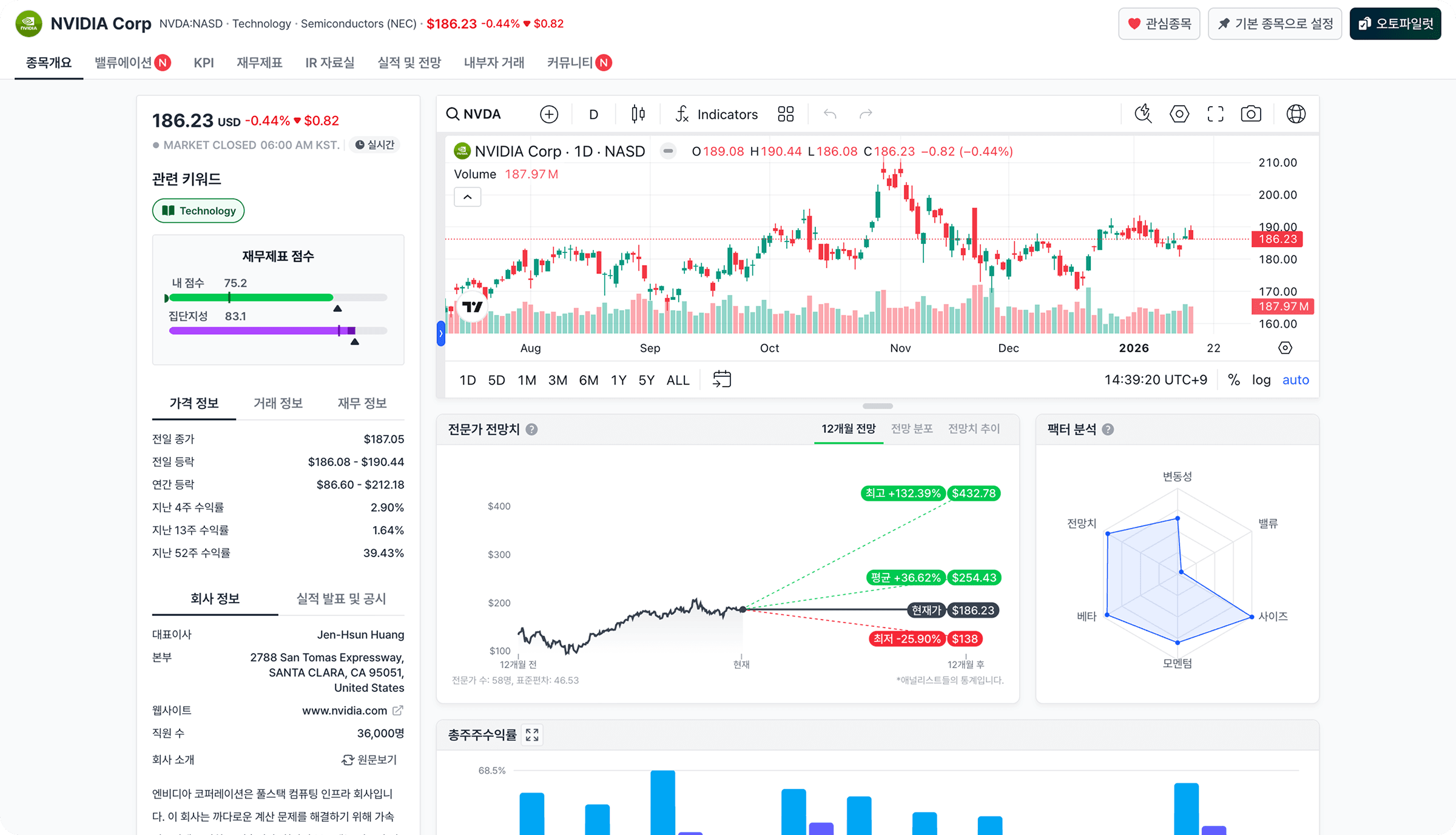Open help icon next to 전문가 전망치
1456x835 pixels.
point(531,430)
